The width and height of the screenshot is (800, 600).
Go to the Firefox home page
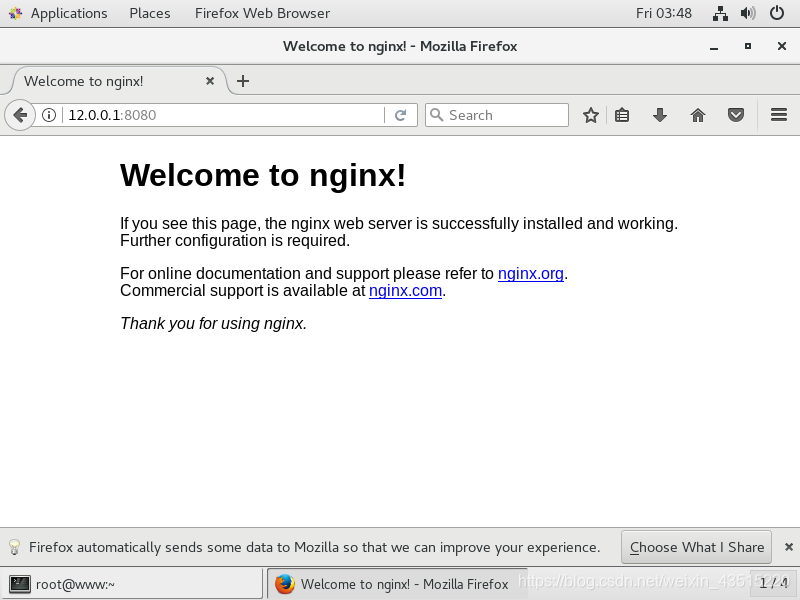[698, 115]
